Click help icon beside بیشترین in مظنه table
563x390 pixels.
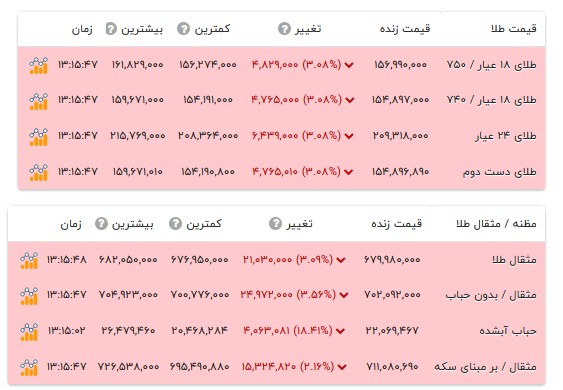[x=101, y=224]
